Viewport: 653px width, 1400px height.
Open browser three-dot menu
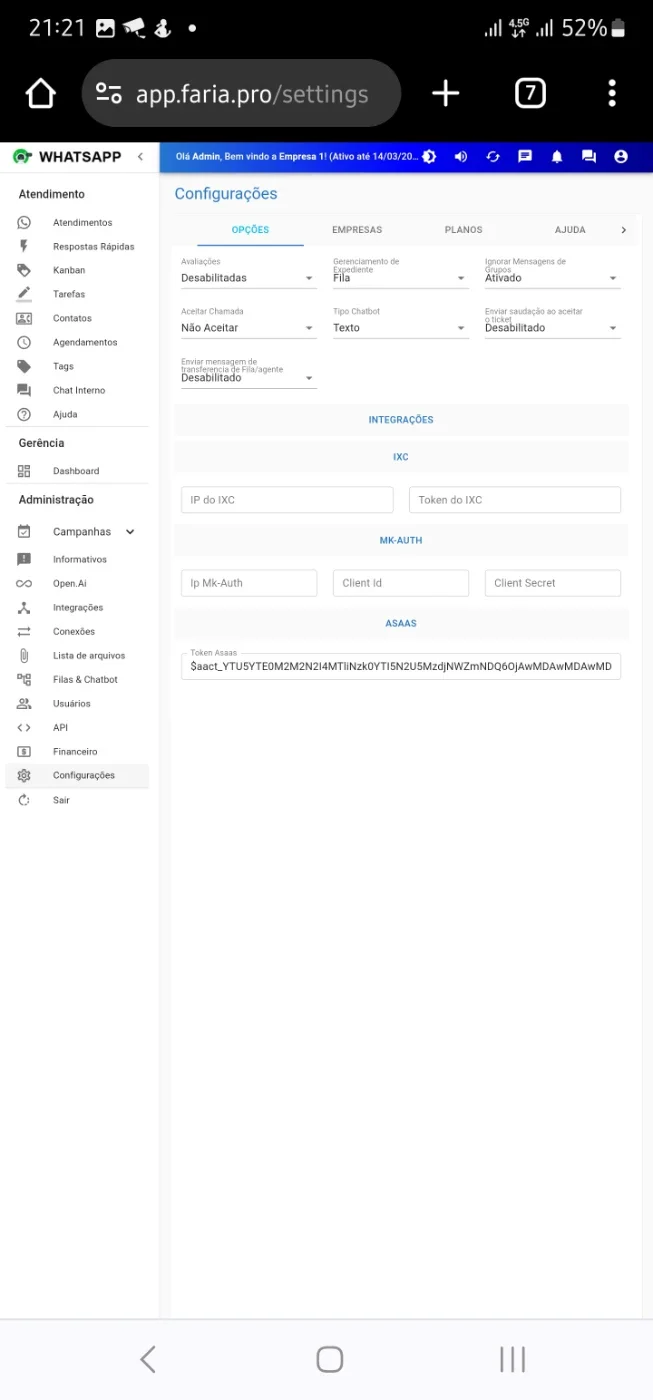612,94
